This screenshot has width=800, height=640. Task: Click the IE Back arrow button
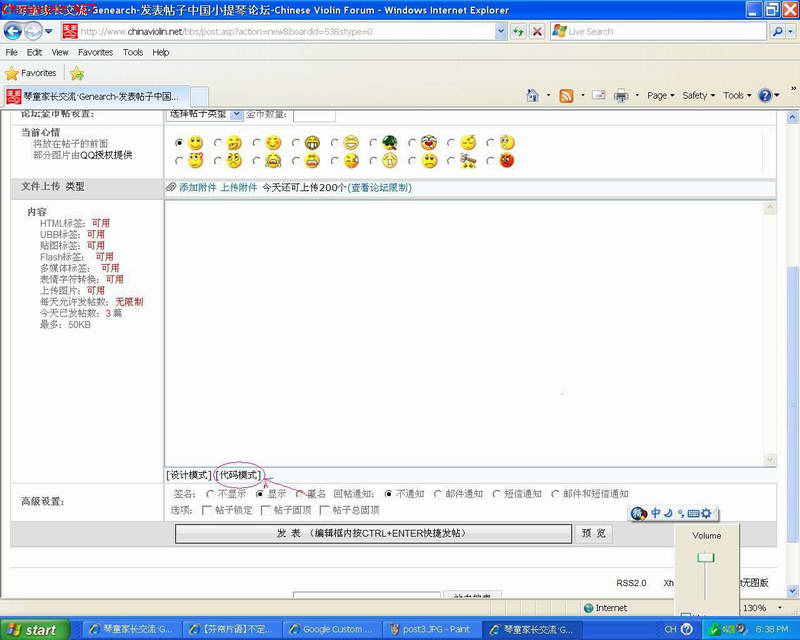point(13,32)
